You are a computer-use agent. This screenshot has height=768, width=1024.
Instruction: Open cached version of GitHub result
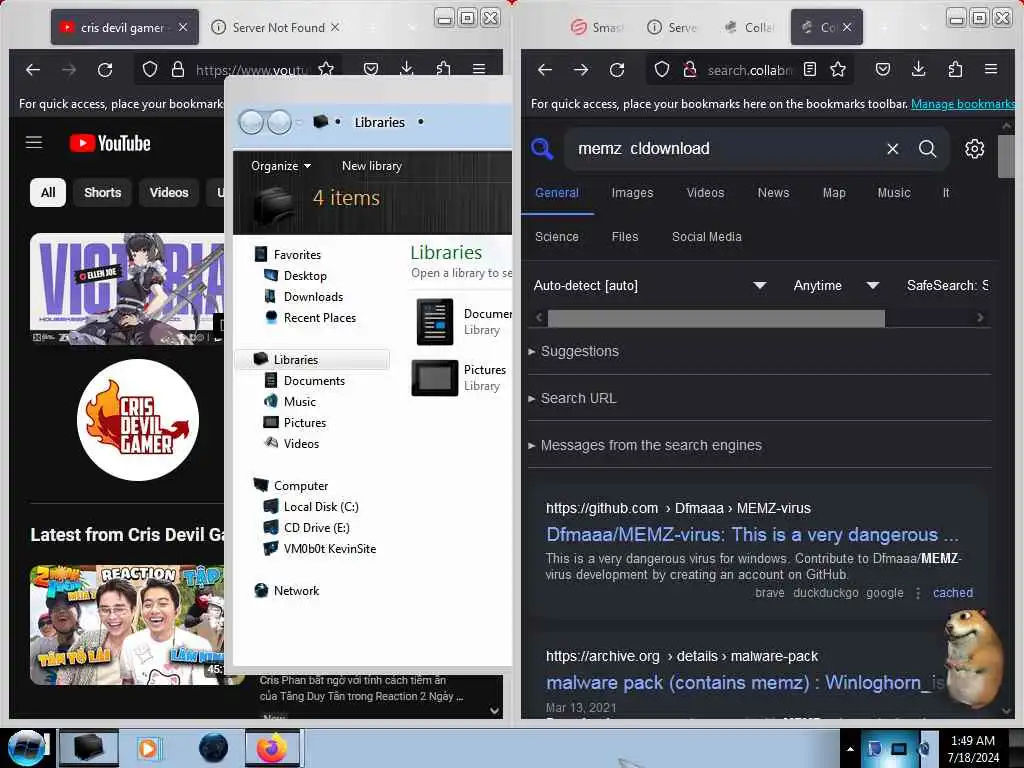tap(952, 593)
